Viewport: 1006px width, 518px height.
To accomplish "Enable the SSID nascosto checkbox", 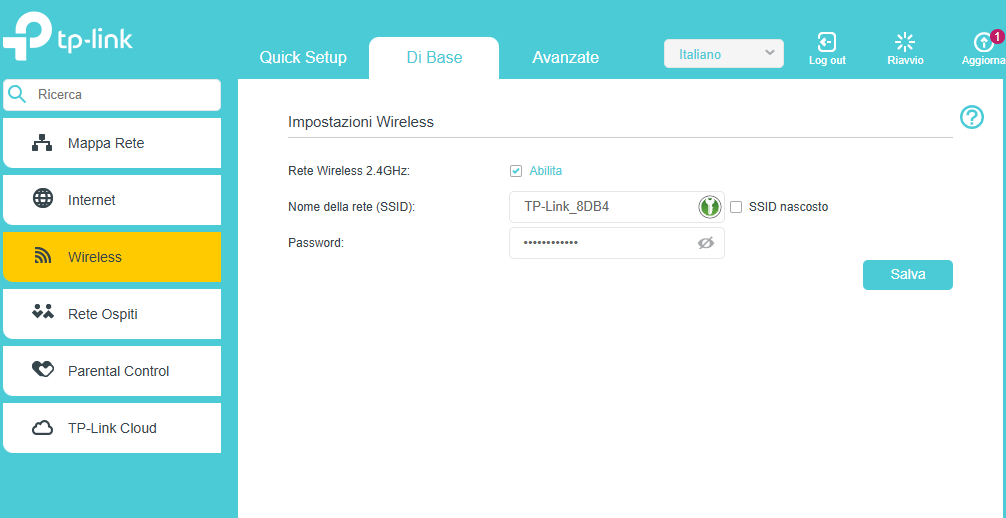I will click(x=736, y=207).
